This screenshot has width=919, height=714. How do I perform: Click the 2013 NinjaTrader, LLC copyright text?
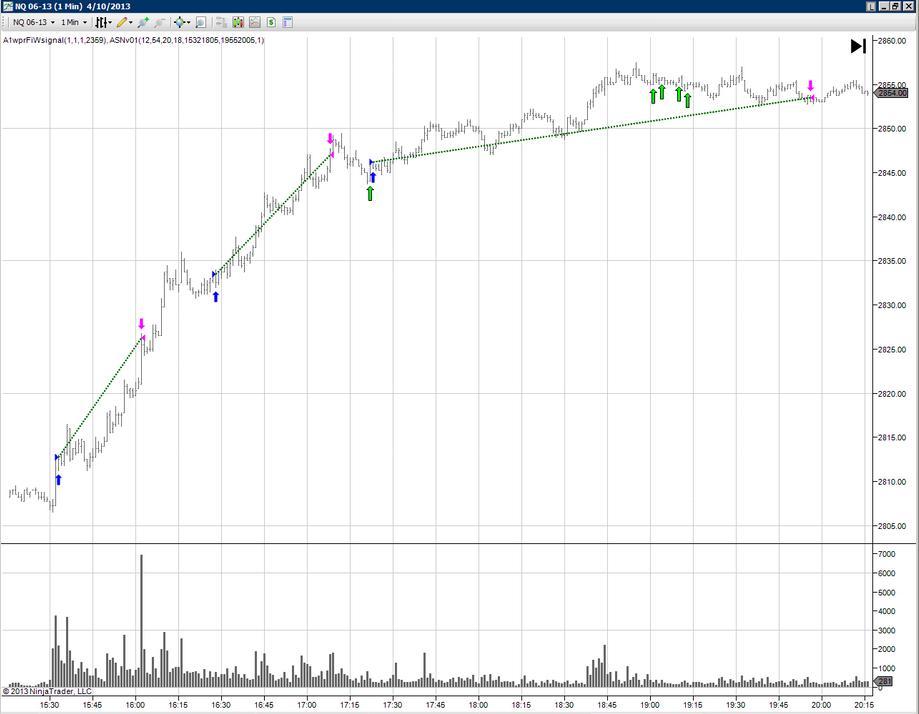point(47,691)
